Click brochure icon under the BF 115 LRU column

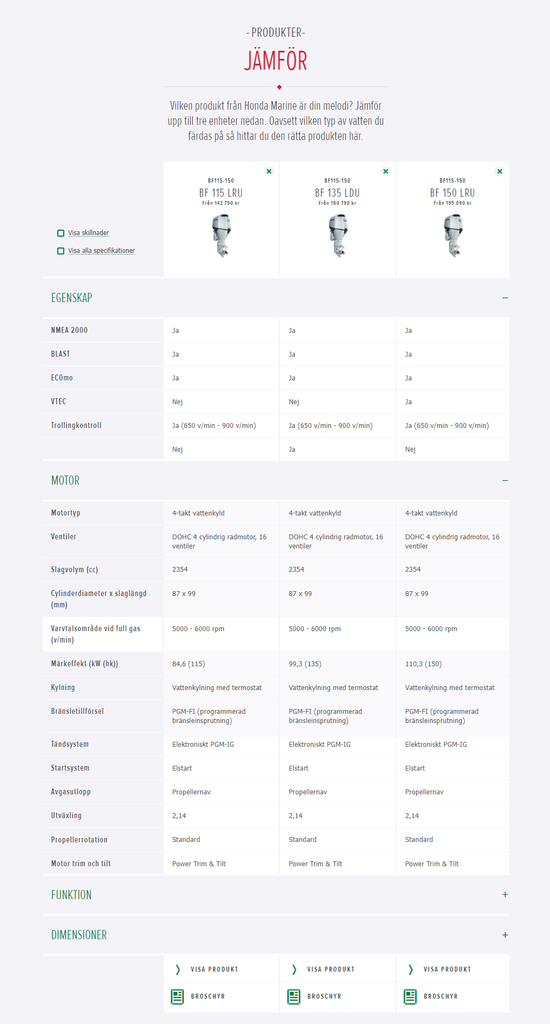177,997
